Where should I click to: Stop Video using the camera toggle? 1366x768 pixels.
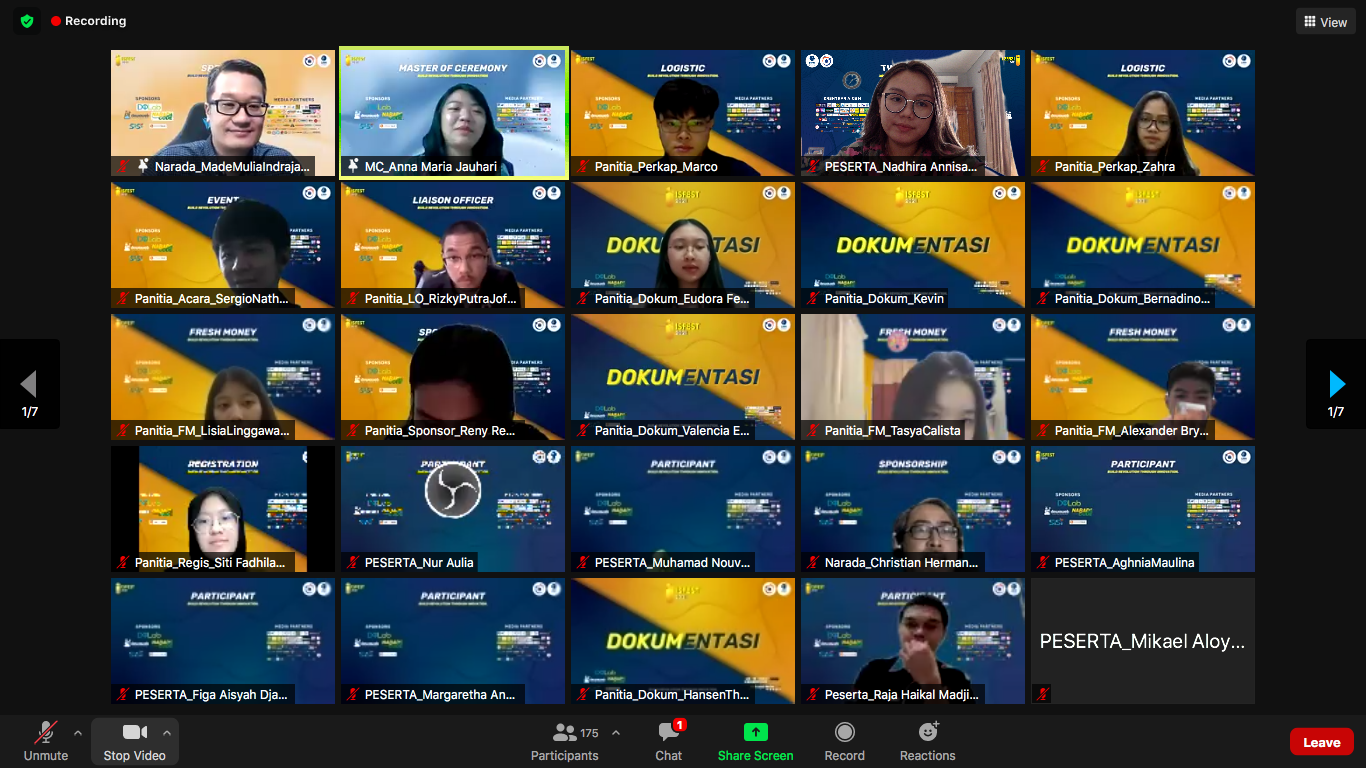[x=134, y=742]
